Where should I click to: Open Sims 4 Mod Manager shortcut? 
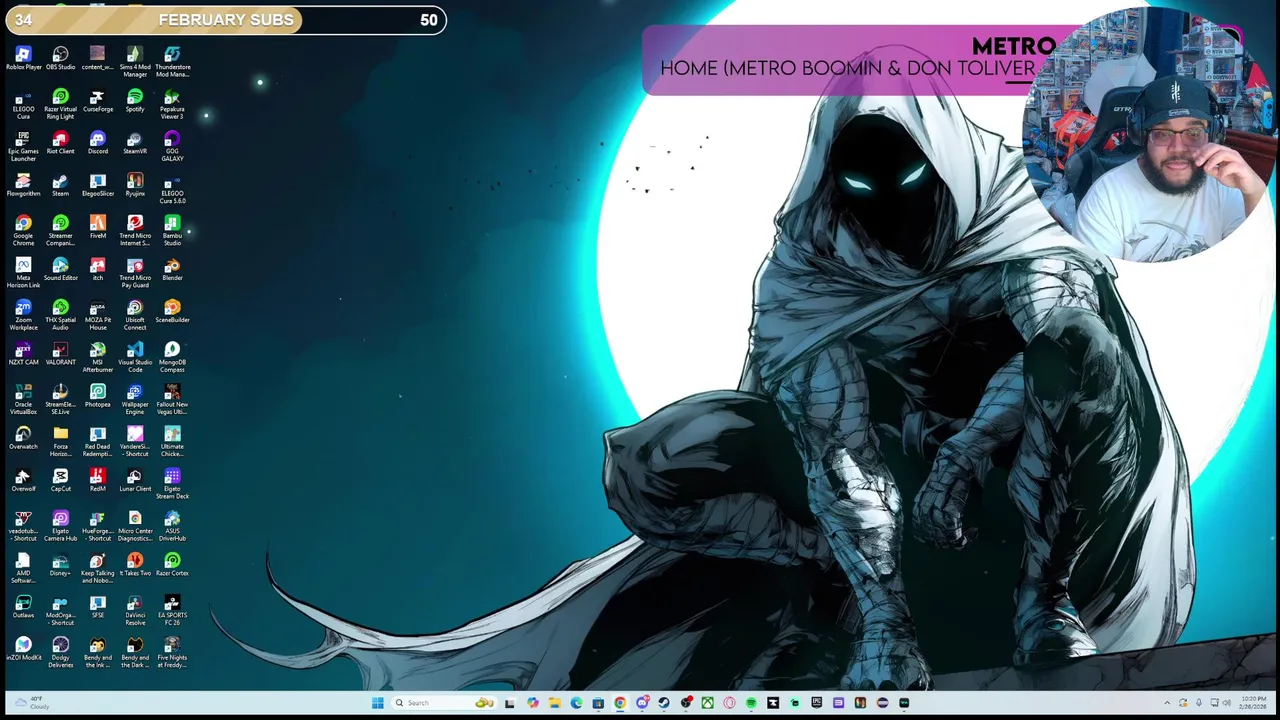click(x=135, y=61)
